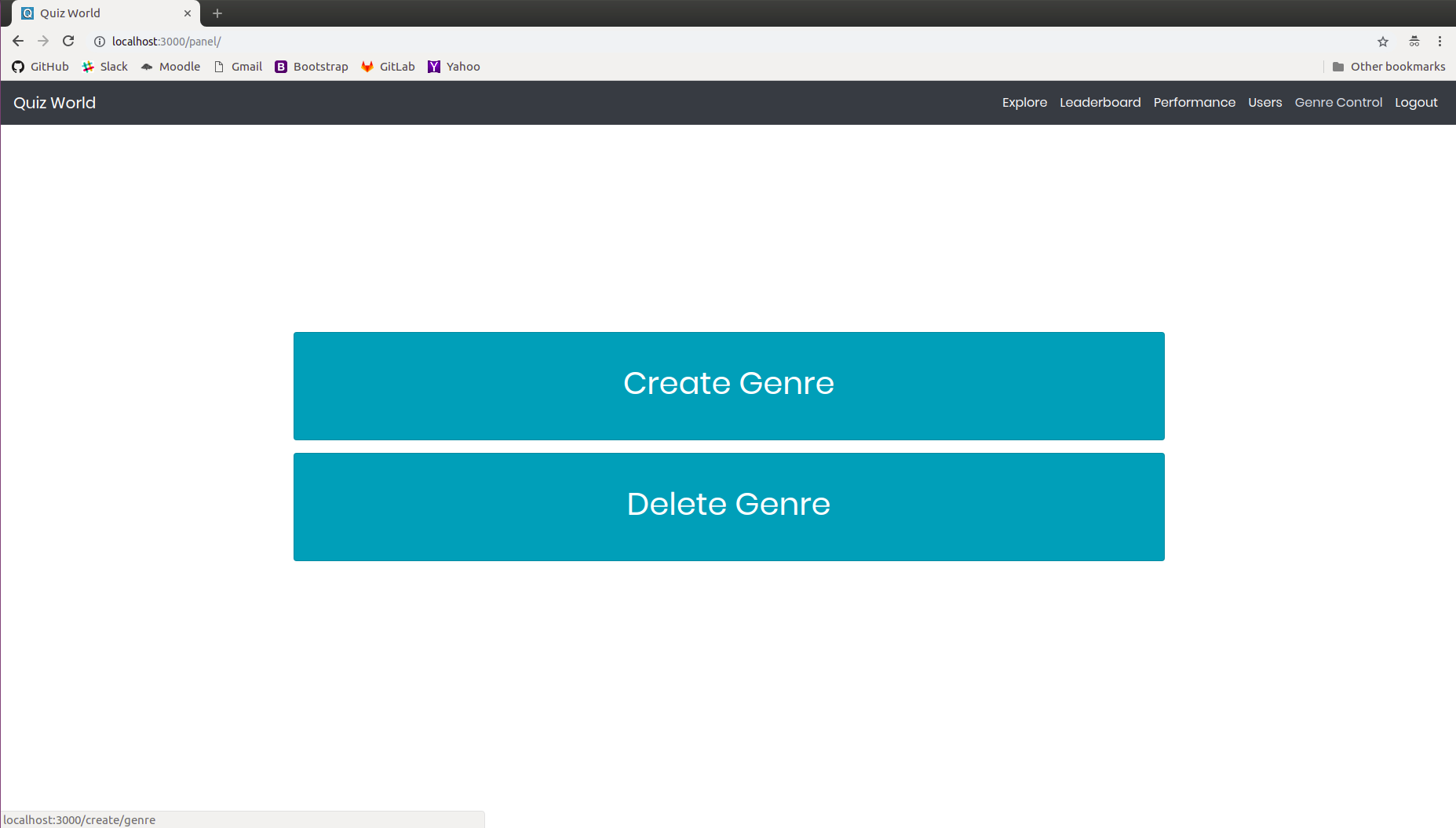1456x828 pixels.
Task: Open the Yahoo bookmark
Action: pyautogui.click(x=454, y=67)
